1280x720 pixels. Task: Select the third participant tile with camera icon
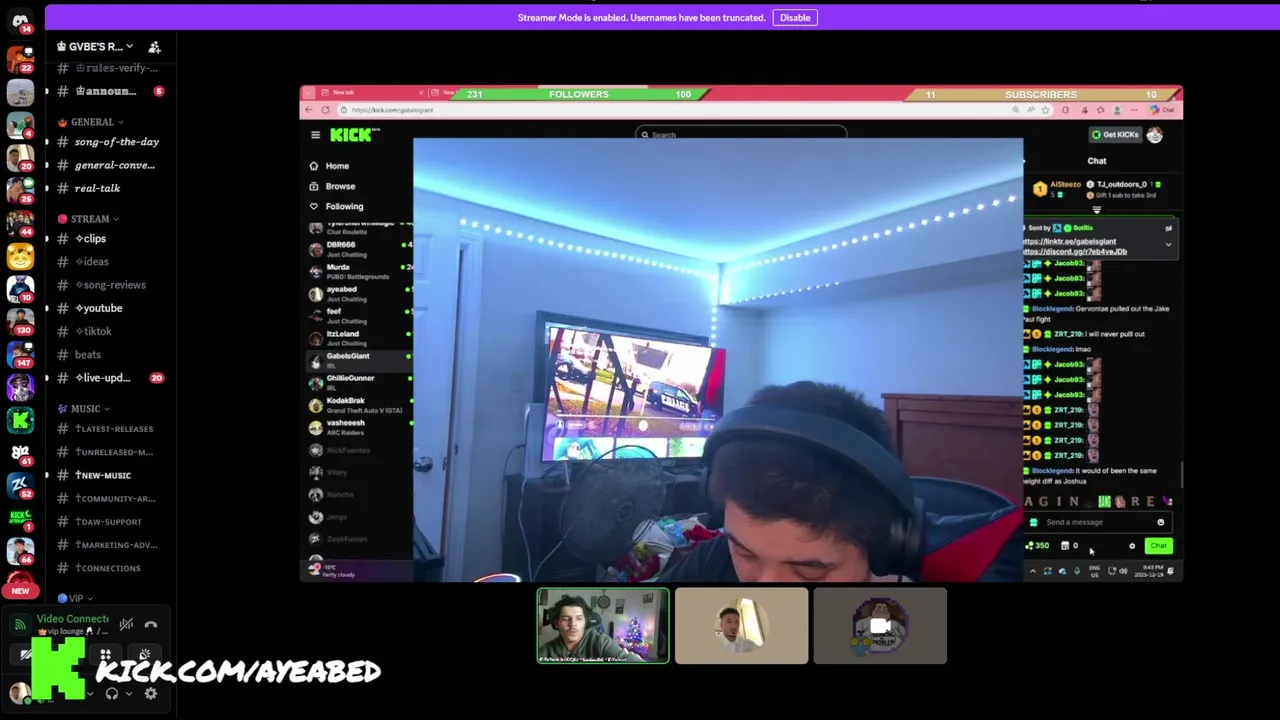tap(880, 626)
